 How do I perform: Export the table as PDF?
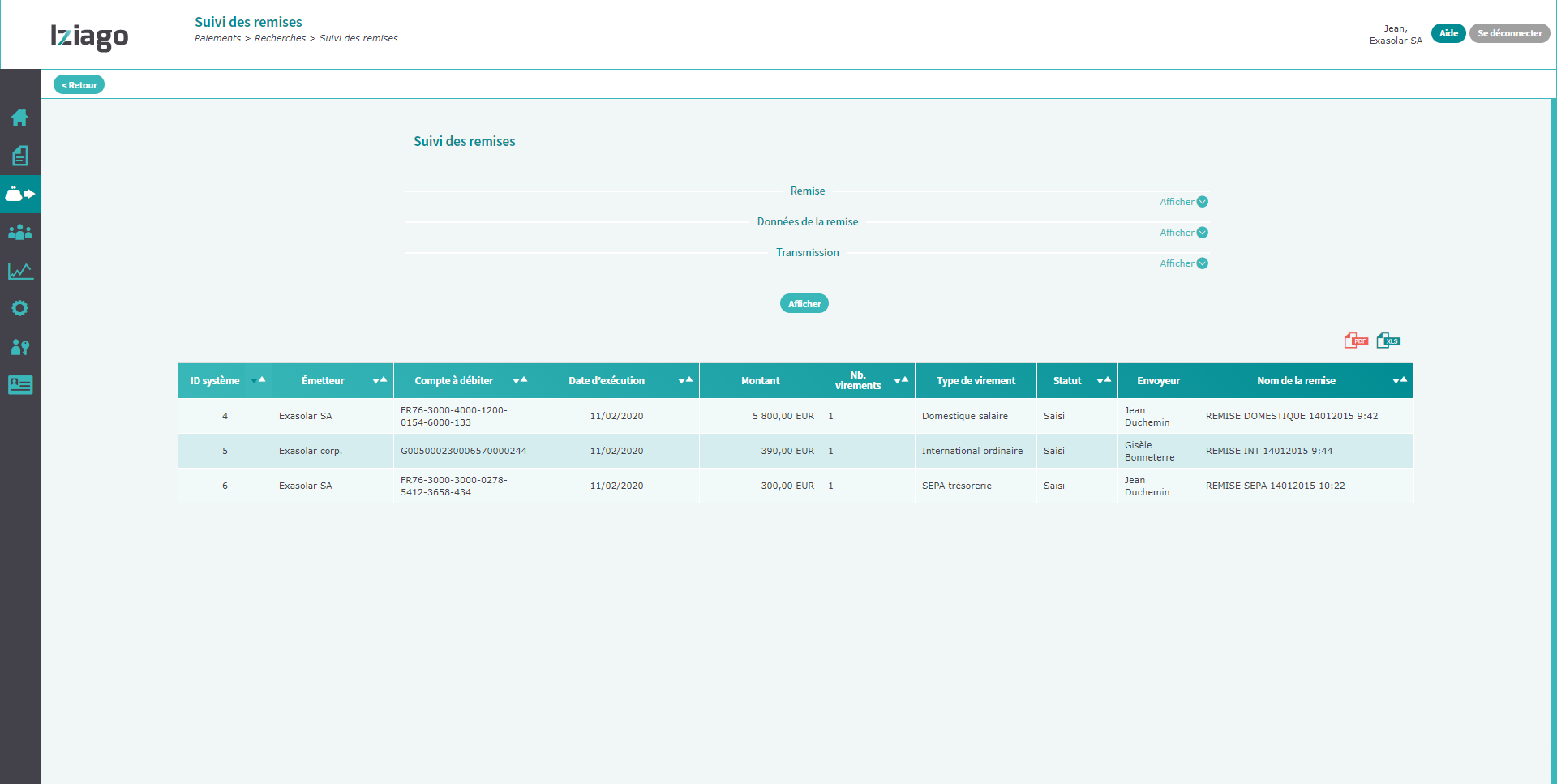(1356, 341)
